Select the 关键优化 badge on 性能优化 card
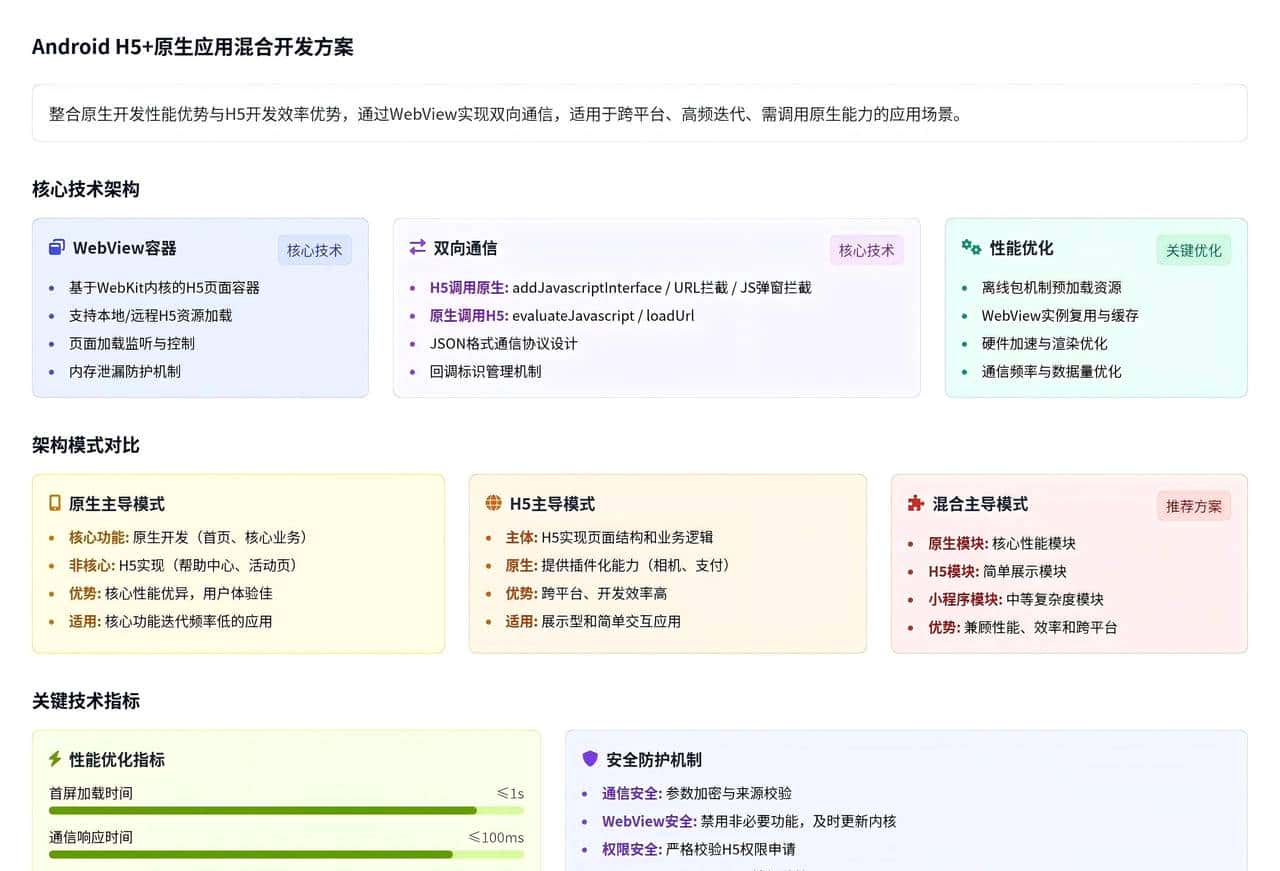 (1193, 250)
